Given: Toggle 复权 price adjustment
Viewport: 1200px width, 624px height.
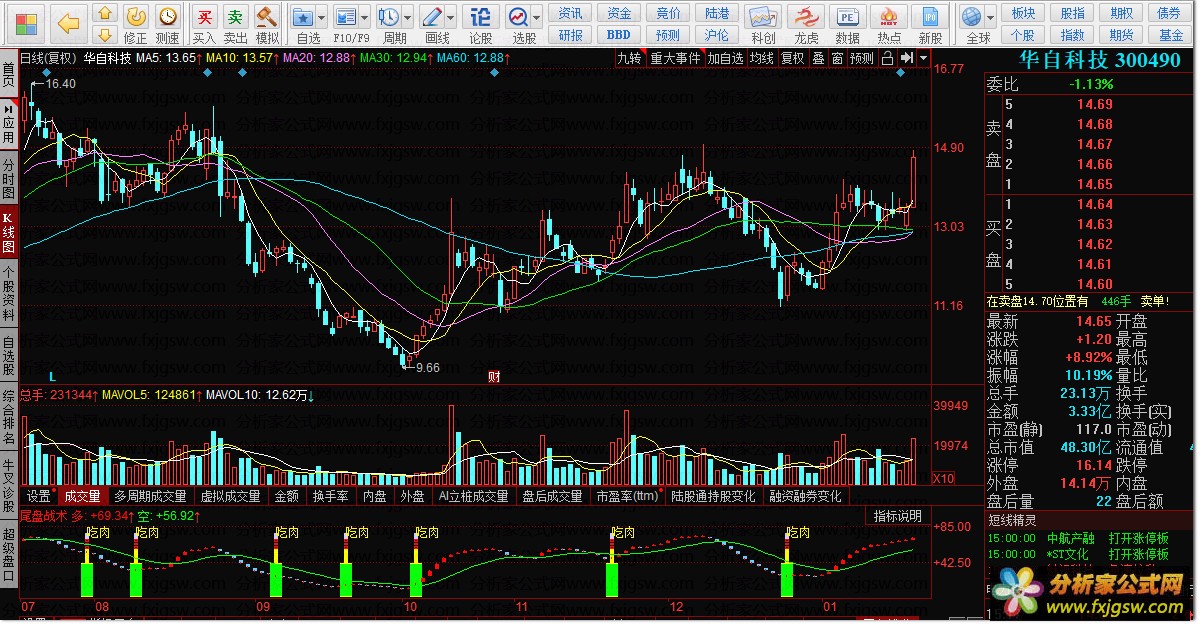Looking at the screenshot, I should click(793, 58).
